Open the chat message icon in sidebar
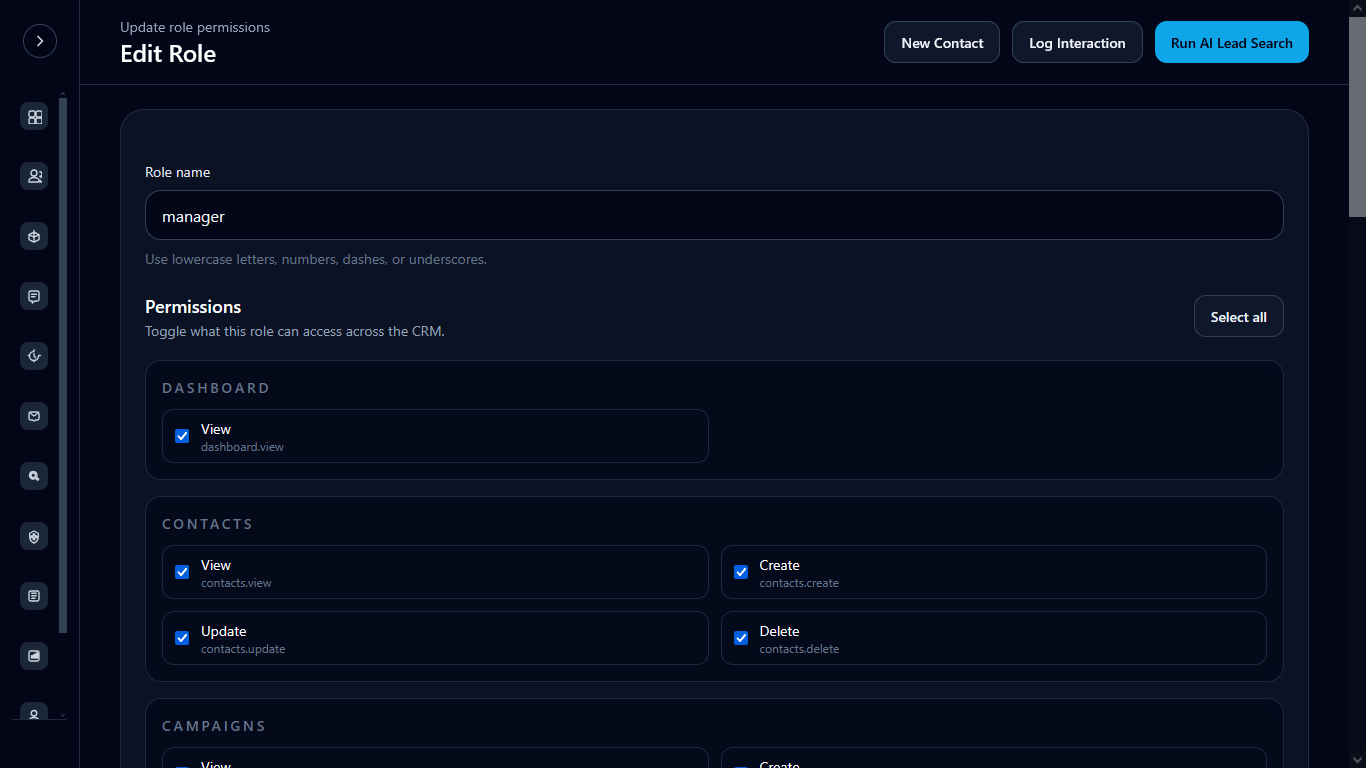Screen dimensions: 1366x768 click(x=35, y=296)
